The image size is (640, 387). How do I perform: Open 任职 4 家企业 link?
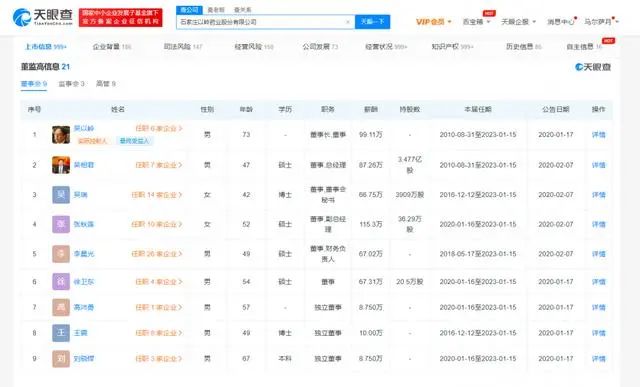(159, 282)
